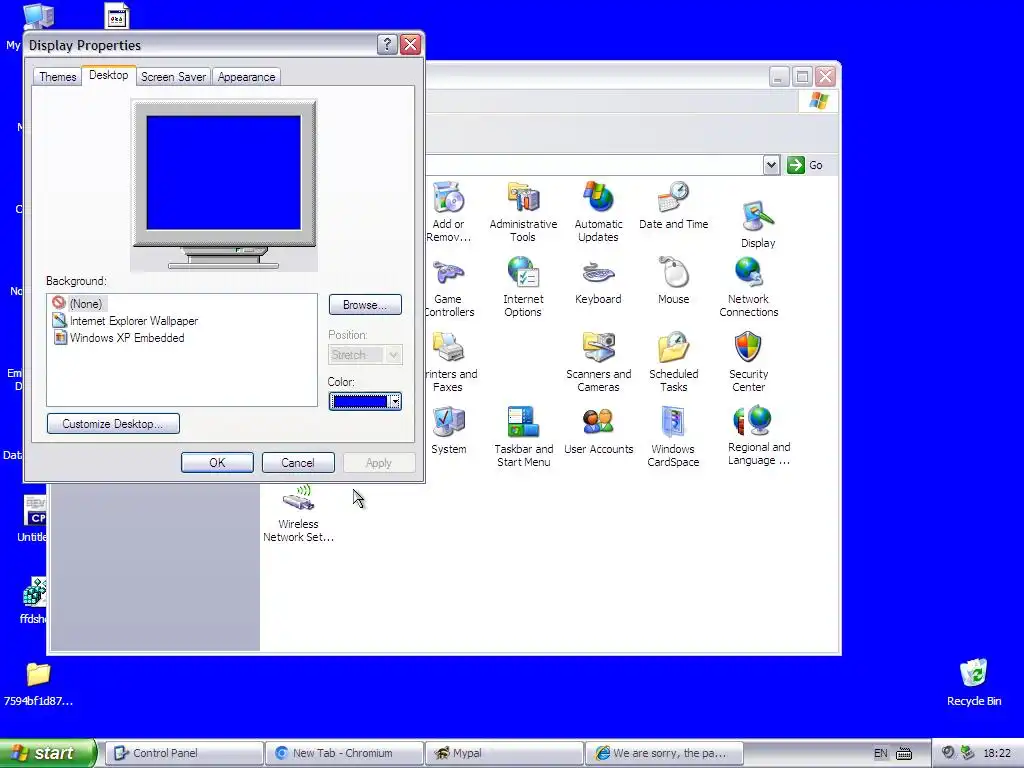Switch to the Appearance tab
Screen dimensions: 1024x768
246,76
